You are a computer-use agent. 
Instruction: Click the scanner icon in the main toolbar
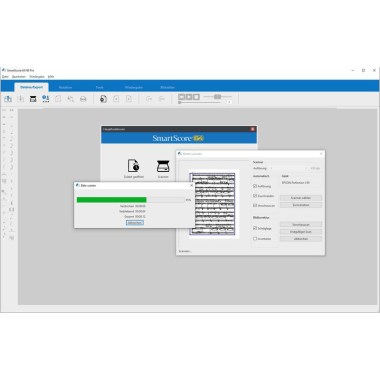click(x=33, y=99)
